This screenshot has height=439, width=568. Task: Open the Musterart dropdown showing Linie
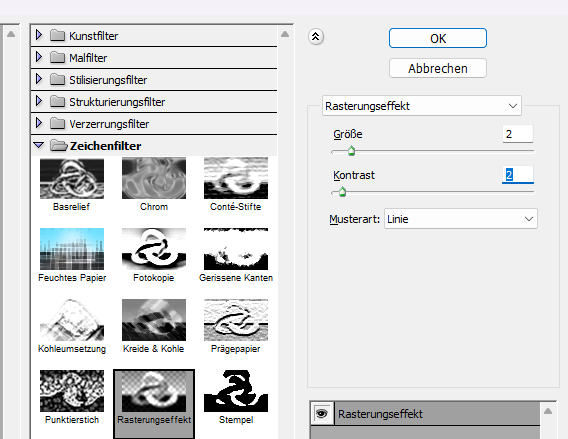(x=461, y=219)
